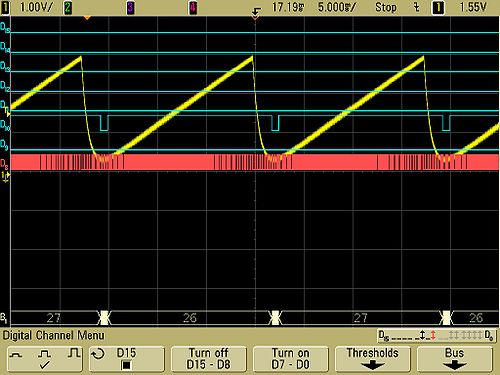Toggle the D15 channel selection softkey

click(126, 359)
